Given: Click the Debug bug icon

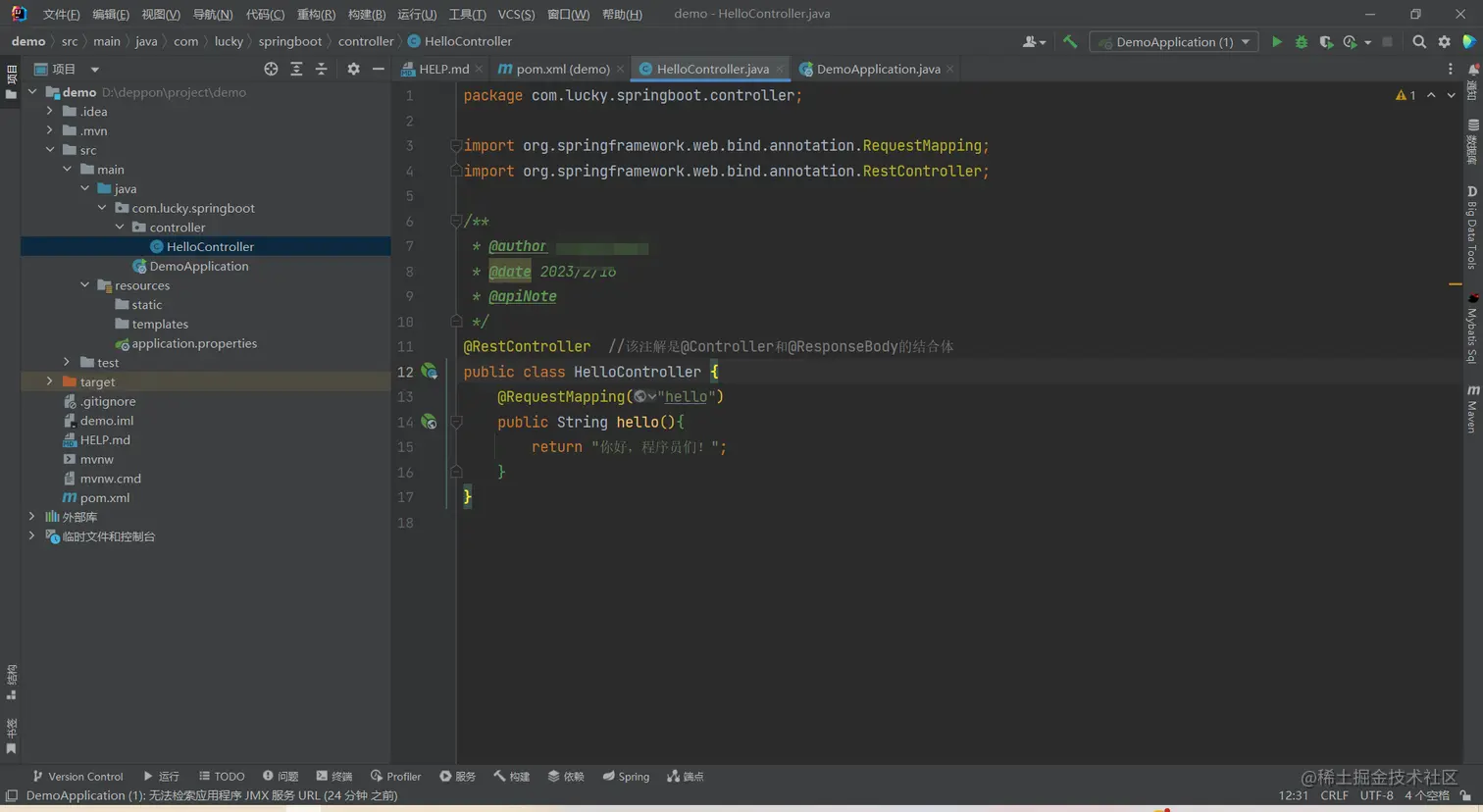Looking at the screenshot, I should [x=1302, y=42].
